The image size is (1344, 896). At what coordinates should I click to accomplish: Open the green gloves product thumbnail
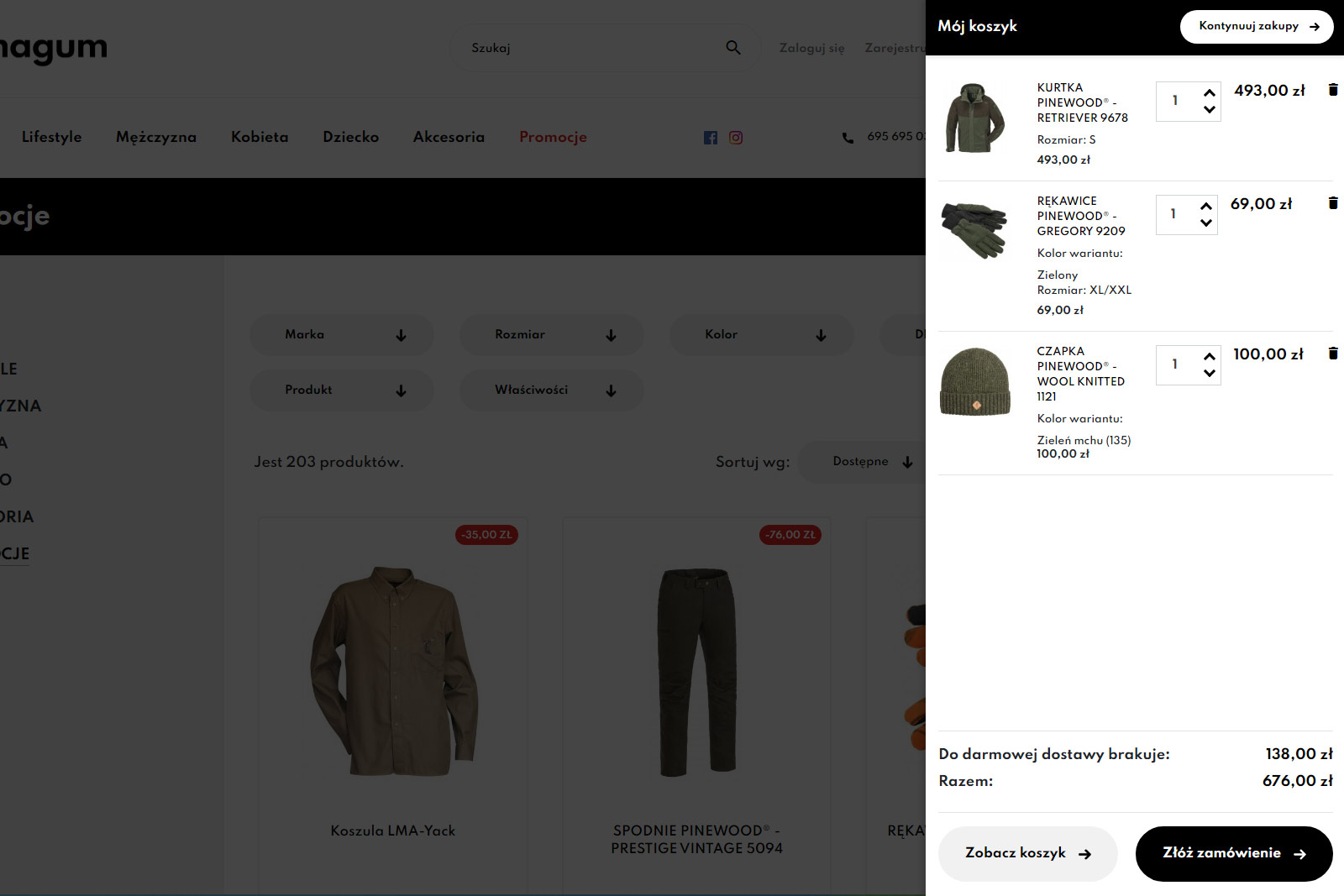click(974, 230)
